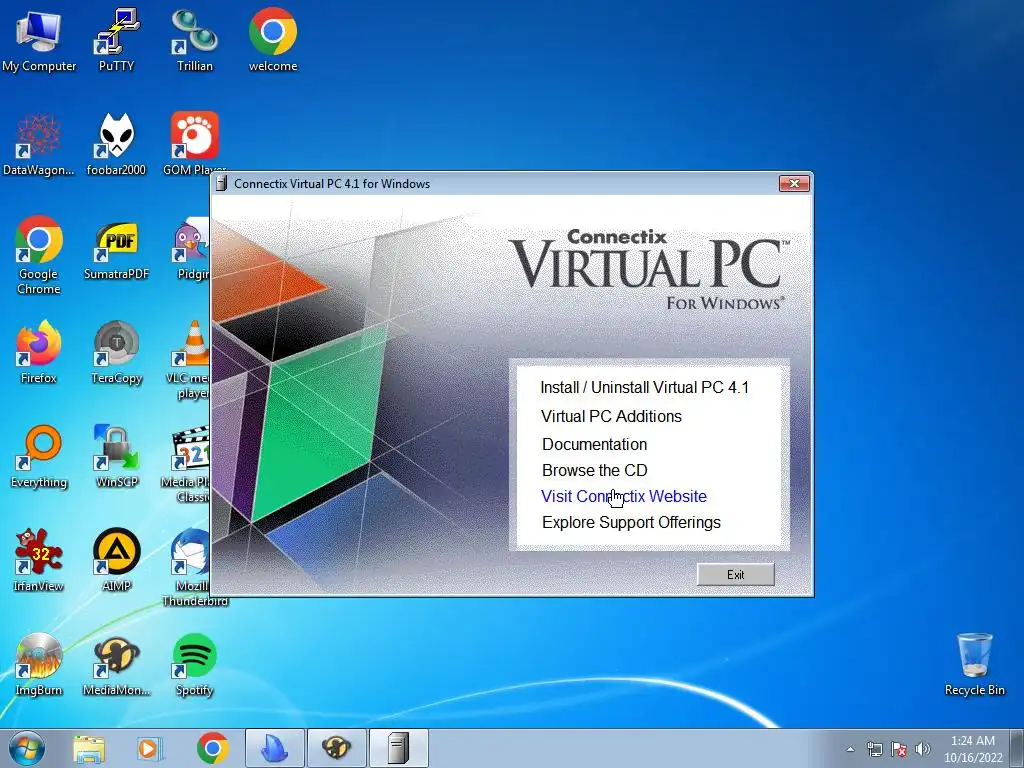1024x768 pixels.
Task: Select the Mozilla Thunderbird desktop icon
Action: coord(193,567)
